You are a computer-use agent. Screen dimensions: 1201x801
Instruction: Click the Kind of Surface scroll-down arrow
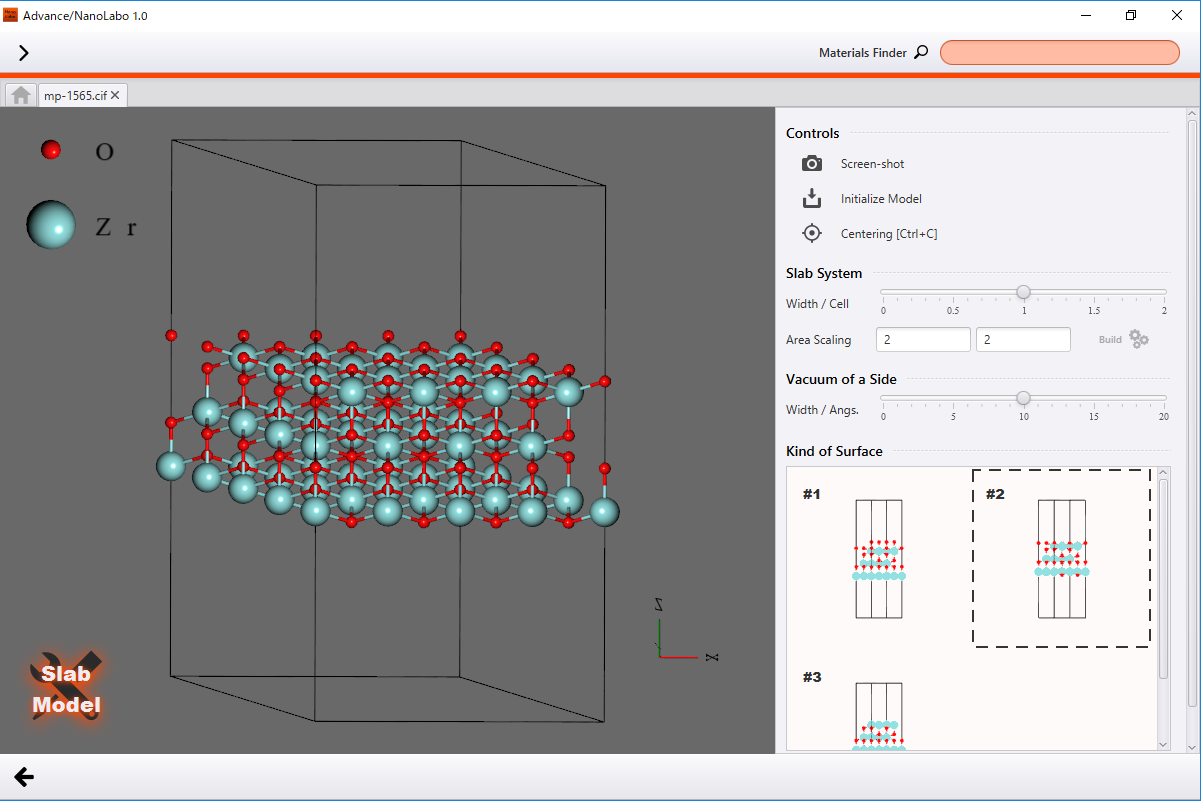[x=1163, y=744]
